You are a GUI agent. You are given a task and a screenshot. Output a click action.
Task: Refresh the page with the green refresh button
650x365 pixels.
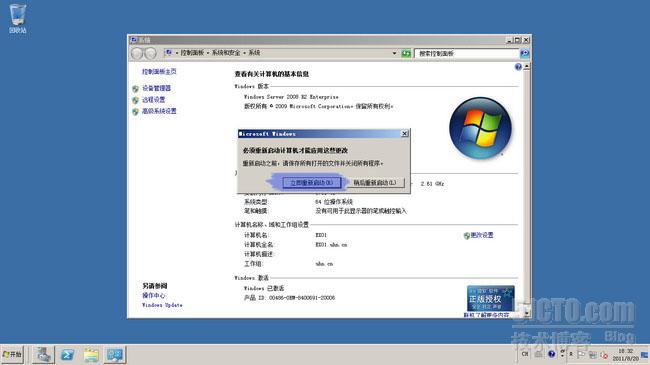(x=406, y=54)
